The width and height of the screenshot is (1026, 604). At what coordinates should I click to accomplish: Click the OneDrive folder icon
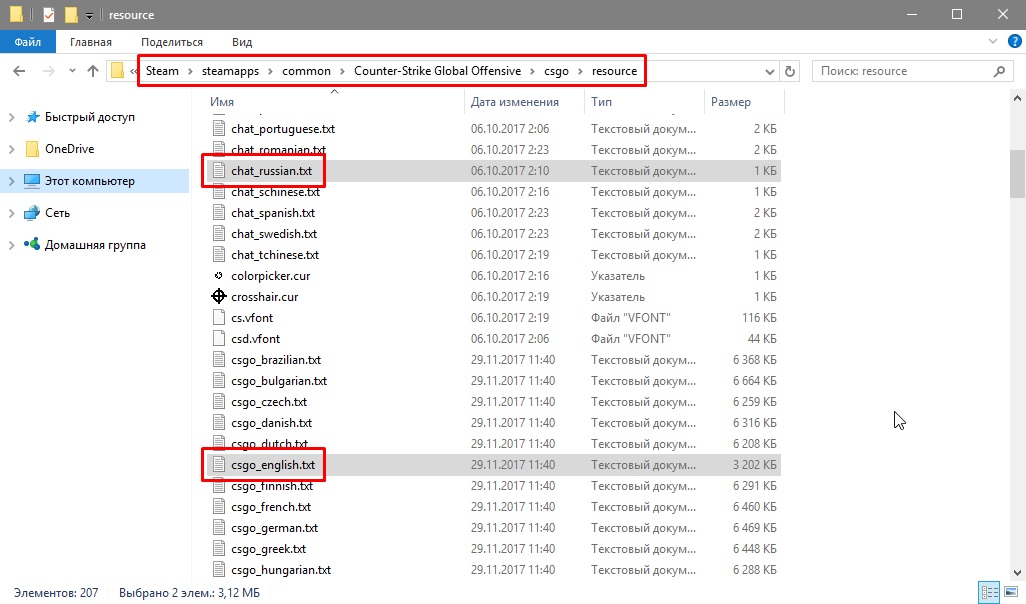tap(31, 149)
